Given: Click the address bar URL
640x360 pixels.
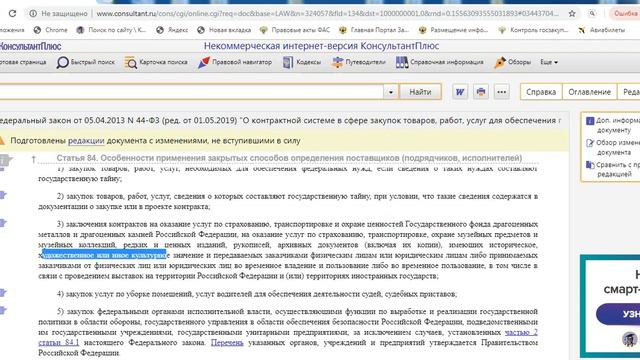Looking at the screenshot, I should coord(327,13).
